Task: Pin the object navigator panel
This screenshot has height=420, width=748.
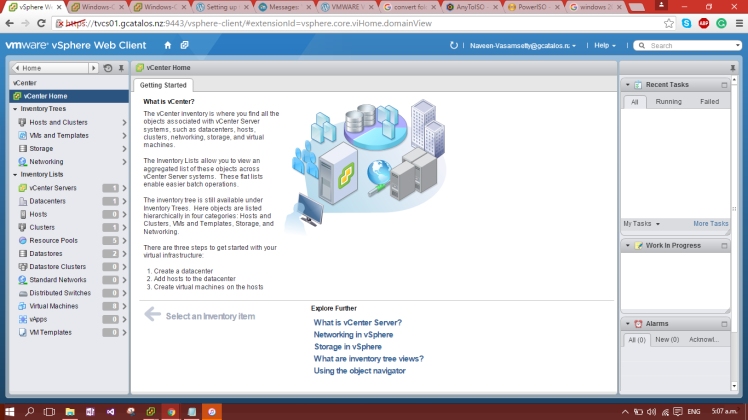Action: (121, 68)
